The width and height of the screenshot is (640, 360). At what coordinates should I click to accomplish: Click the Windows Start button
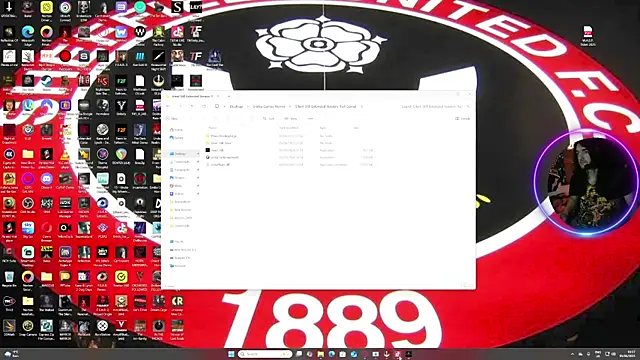[231, 354]
